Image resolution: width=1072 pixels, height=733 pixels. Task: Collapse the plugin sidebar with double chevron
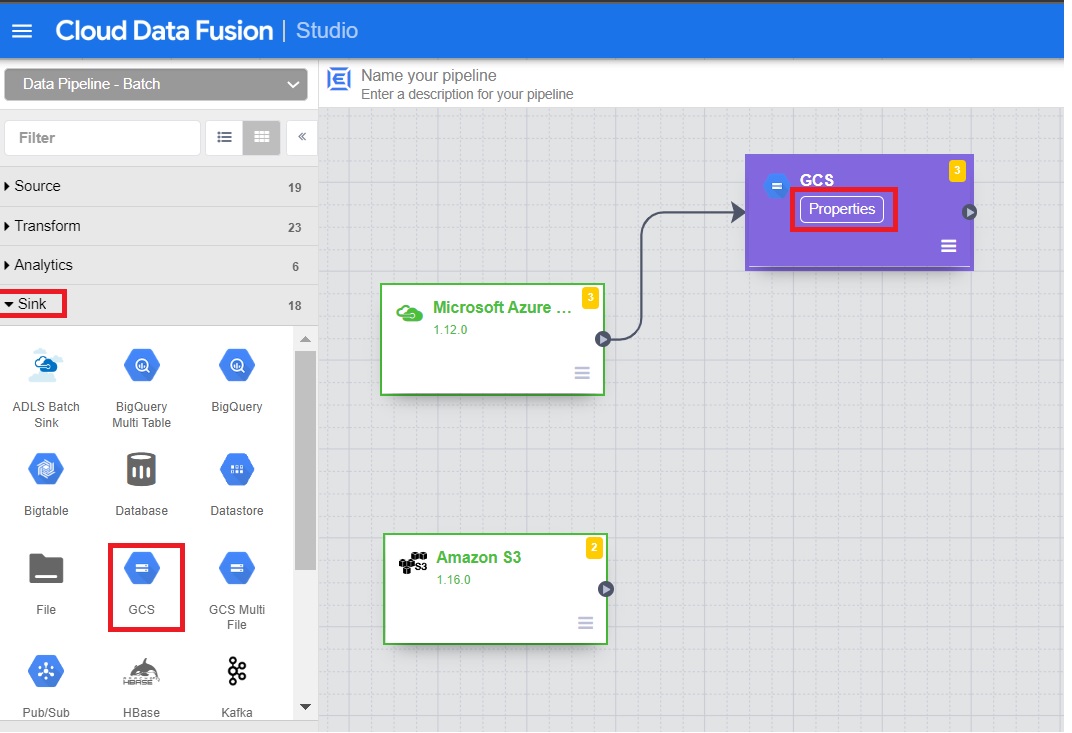(x=301, y=137)
